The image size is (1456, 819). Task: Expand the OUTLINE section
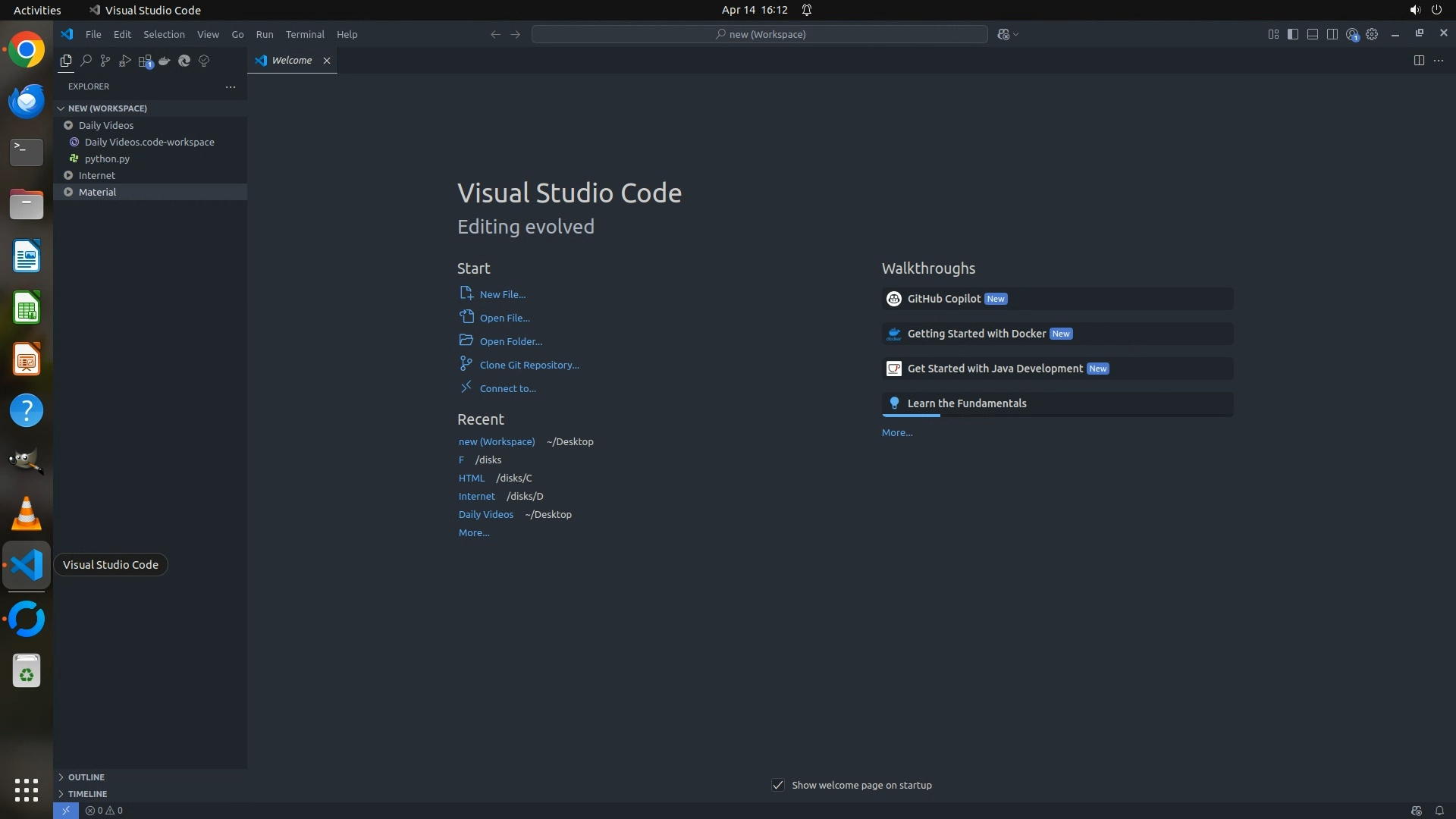(x=86, y=777)
